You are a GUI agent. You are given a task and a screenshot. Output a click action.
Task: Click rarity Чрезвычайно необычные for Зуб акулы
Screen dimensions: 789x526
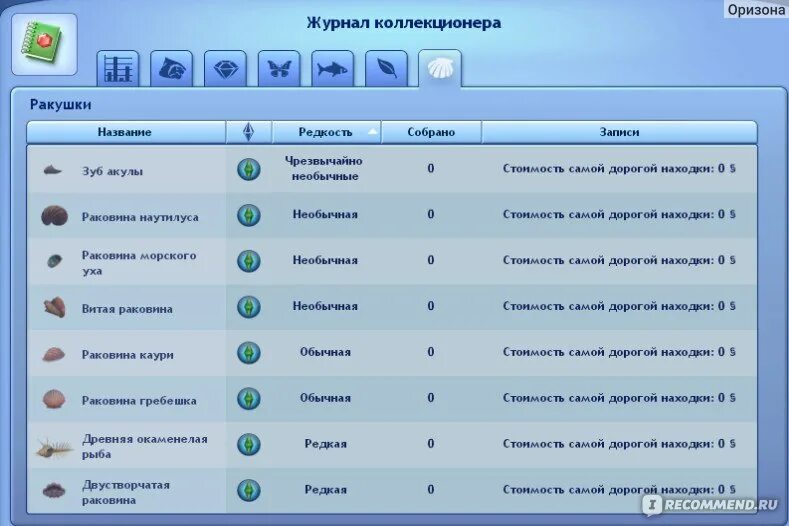(324, 169)
